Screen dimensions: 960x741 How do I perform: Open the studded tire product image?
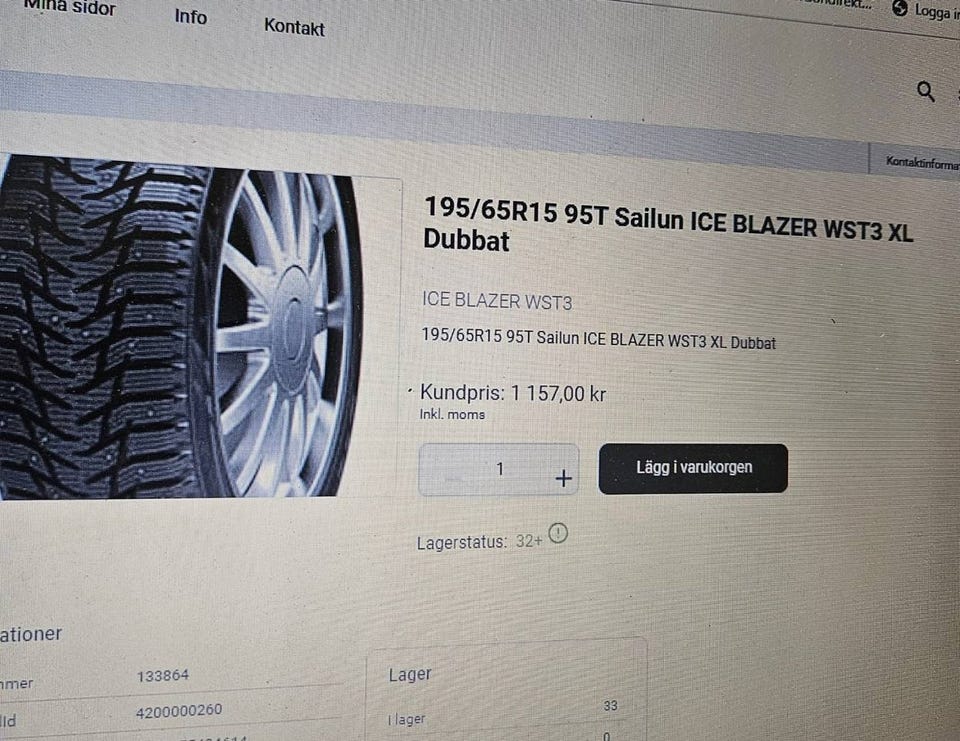(x=182, y=328)
